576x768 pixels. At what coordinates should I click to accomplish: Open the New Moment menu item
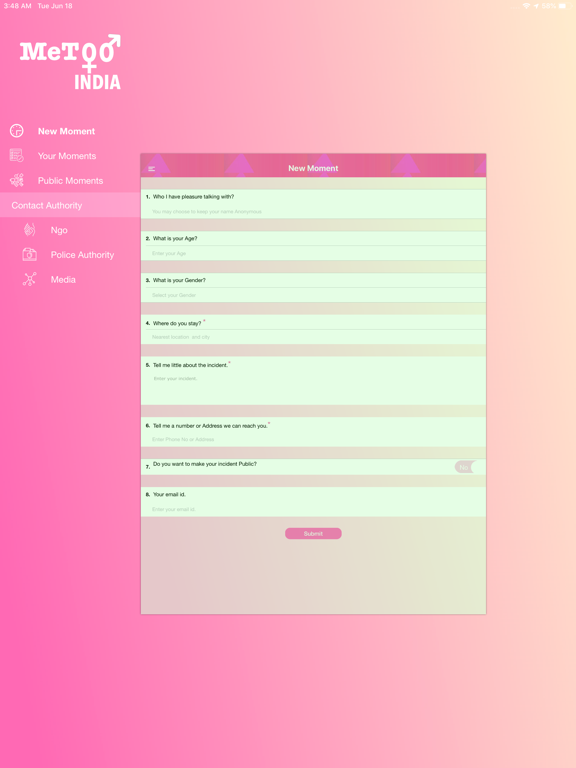point(67,131)
